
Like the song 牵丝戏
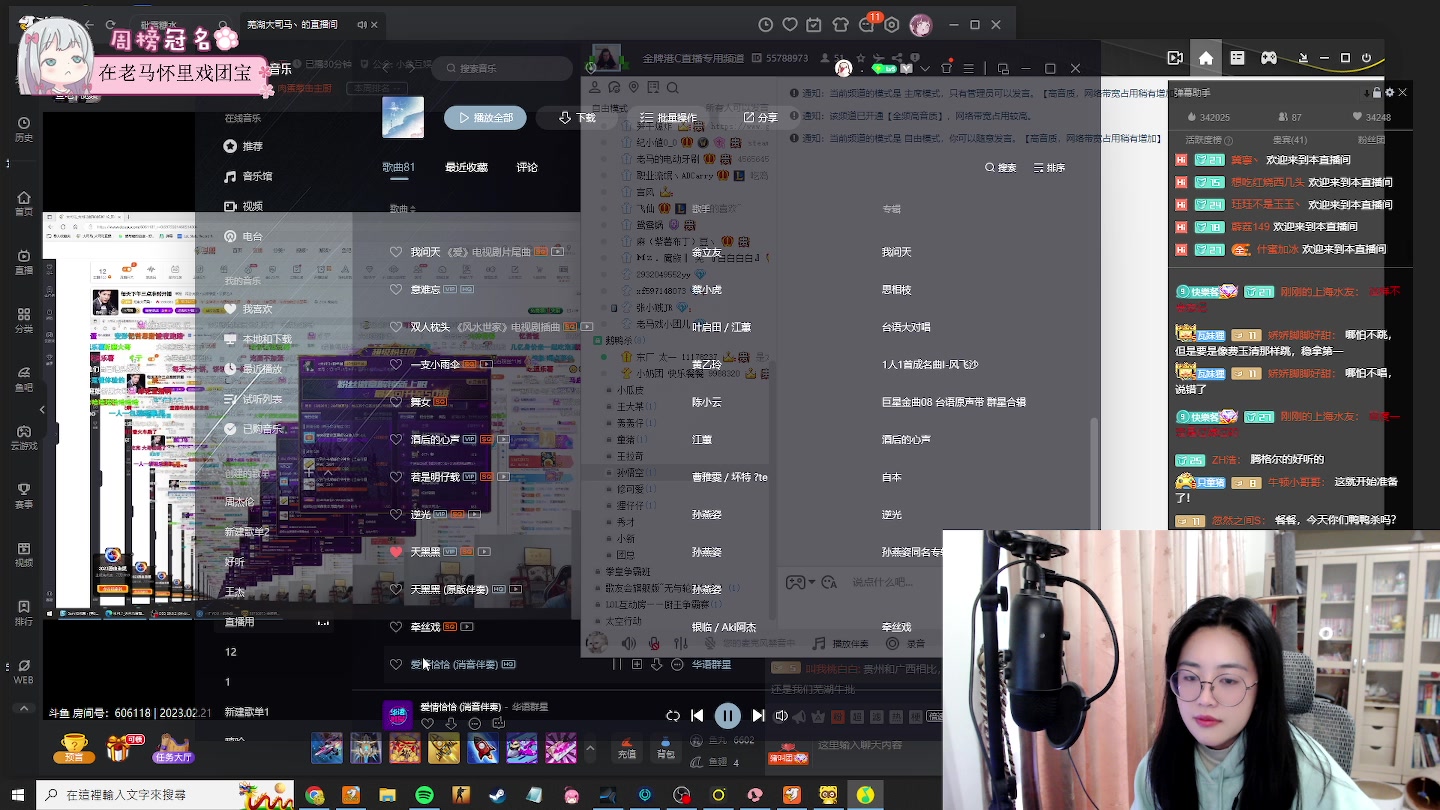396,627
